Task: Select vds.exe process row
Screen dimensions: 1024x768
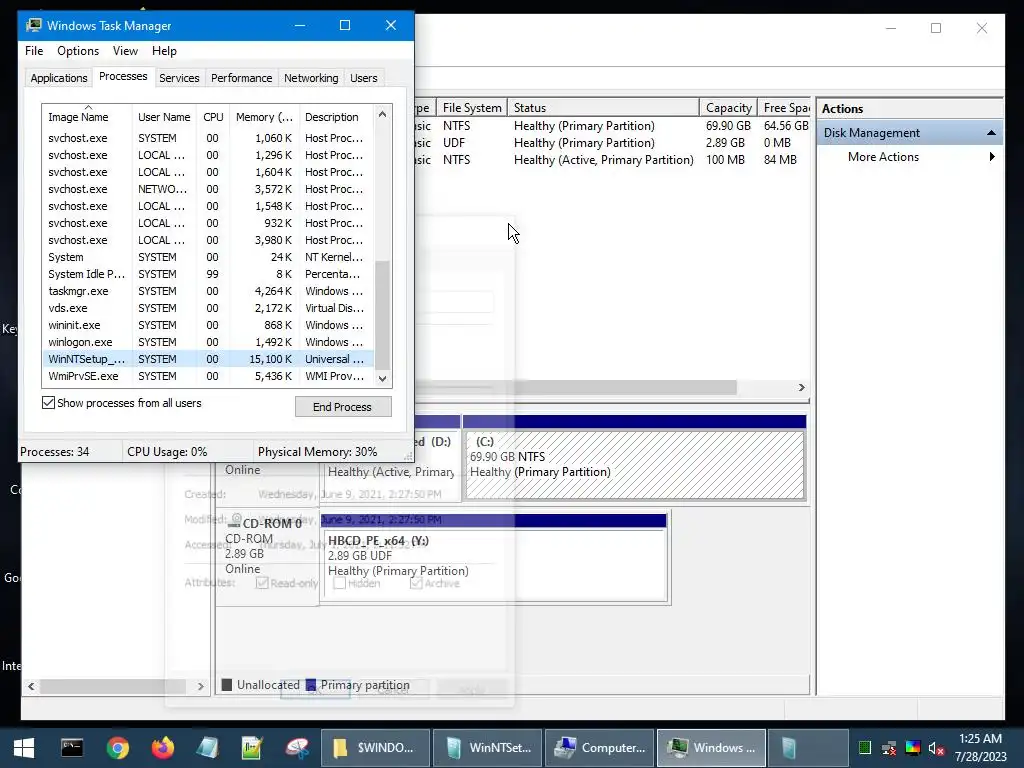Action: pos(208,308)
